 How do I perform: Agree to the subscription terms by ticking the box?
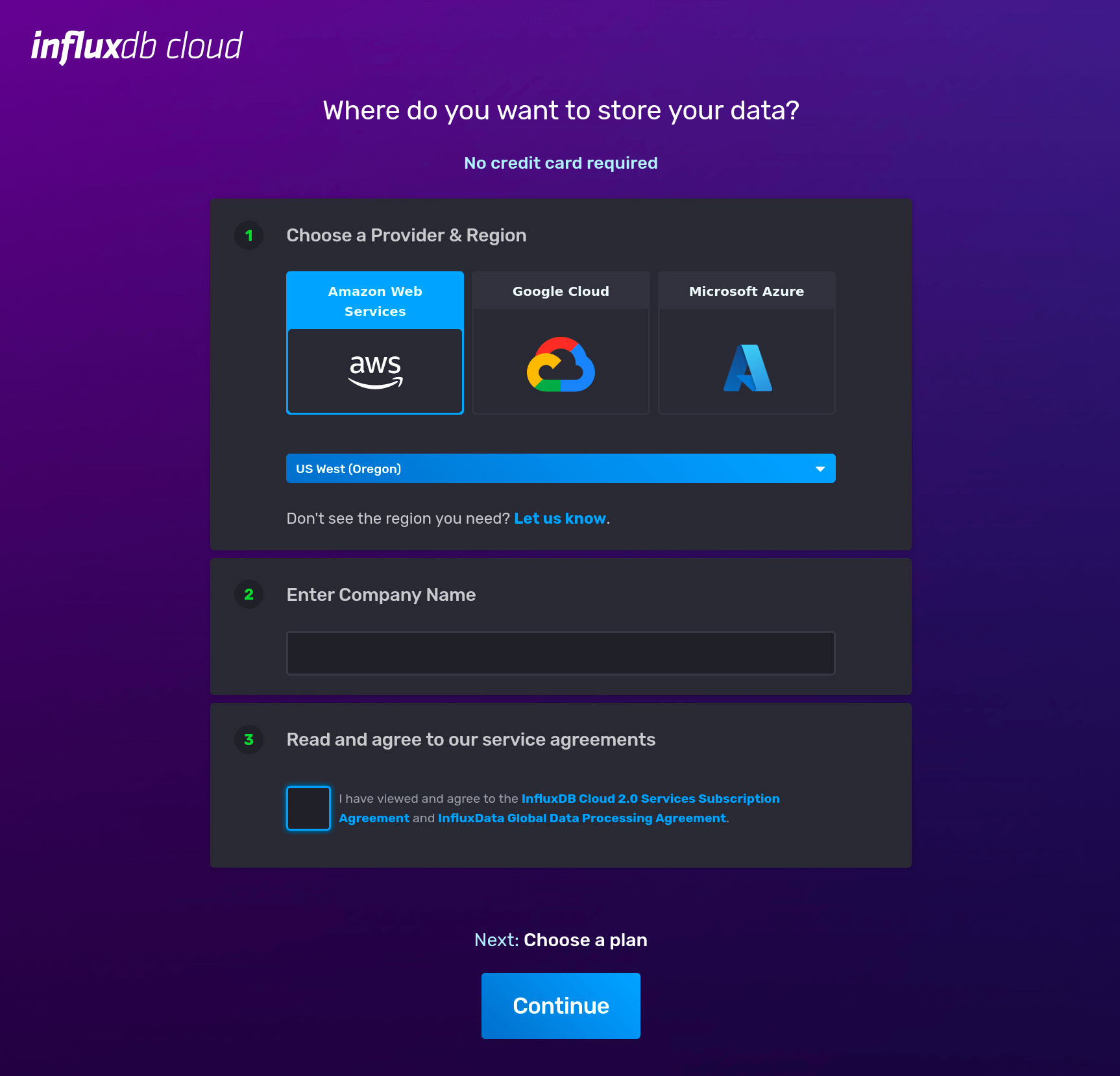point(308,808)
